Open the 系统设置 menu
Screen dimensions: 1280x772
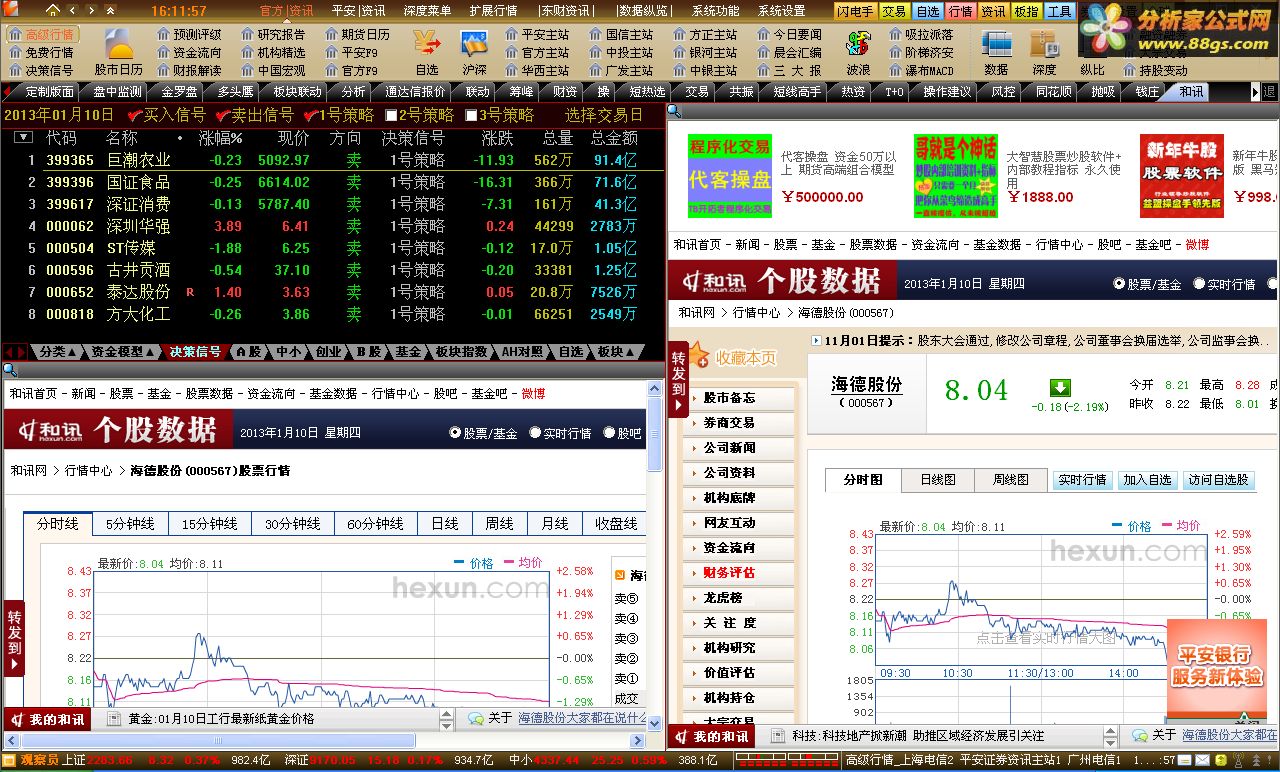781,11
